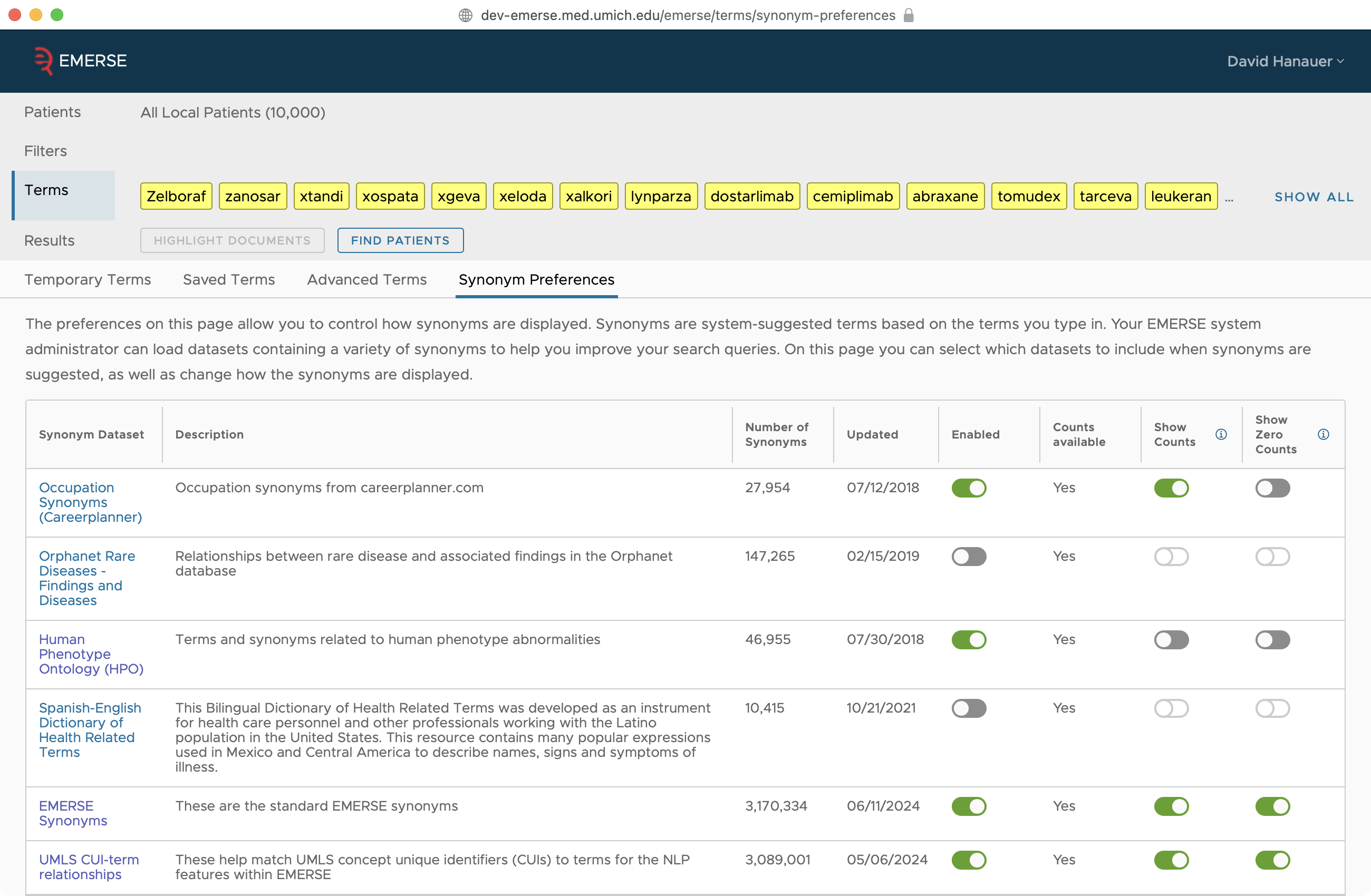The height and width of the screenshot is (896, 1371).
Task: Click the tomudex term chip
Action: tap(1029, 197)
